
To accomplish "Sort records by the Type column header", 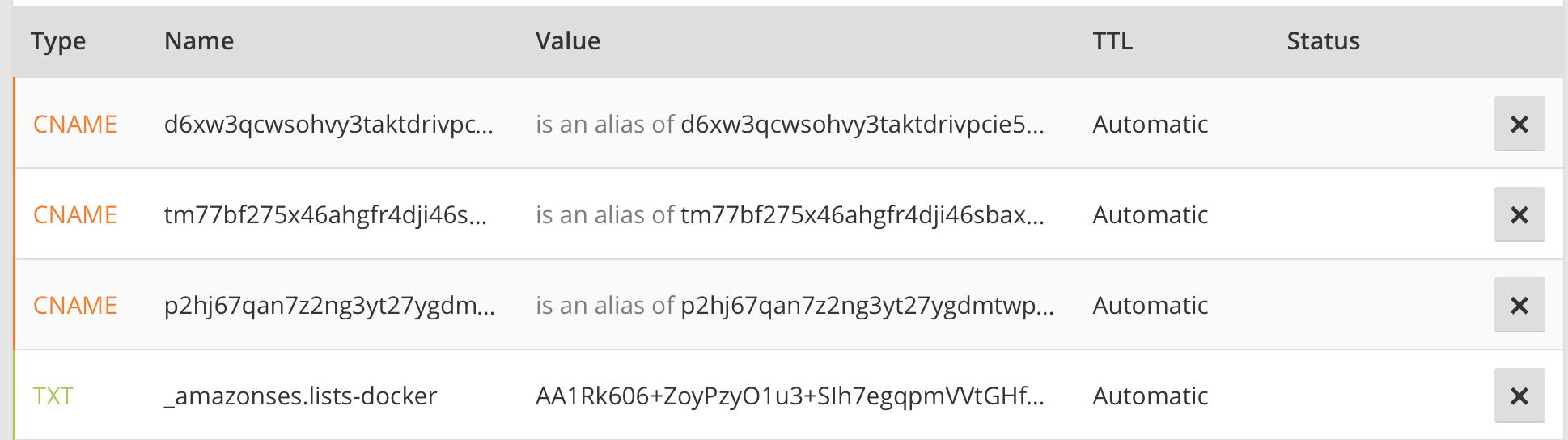I will 58,41.
